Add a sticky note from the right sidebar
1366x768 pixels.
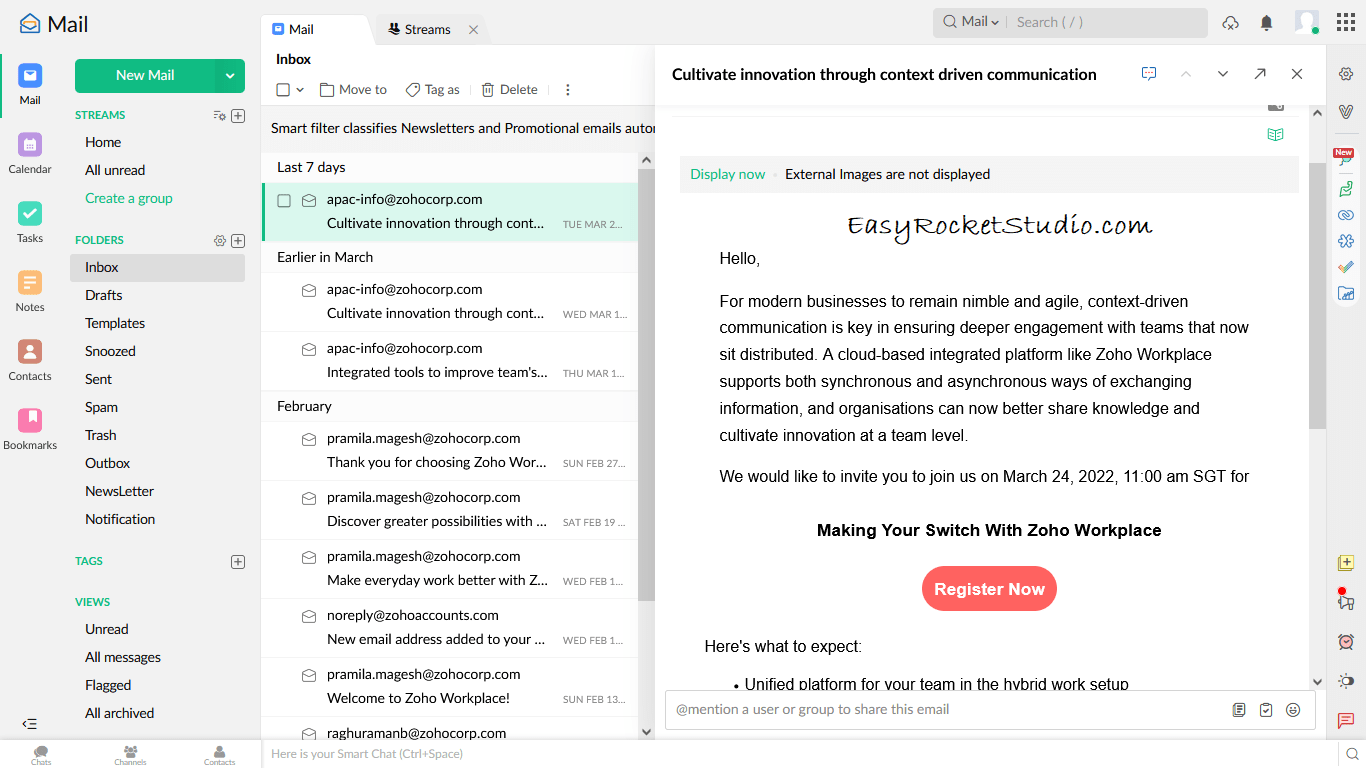click(1346, 563)
